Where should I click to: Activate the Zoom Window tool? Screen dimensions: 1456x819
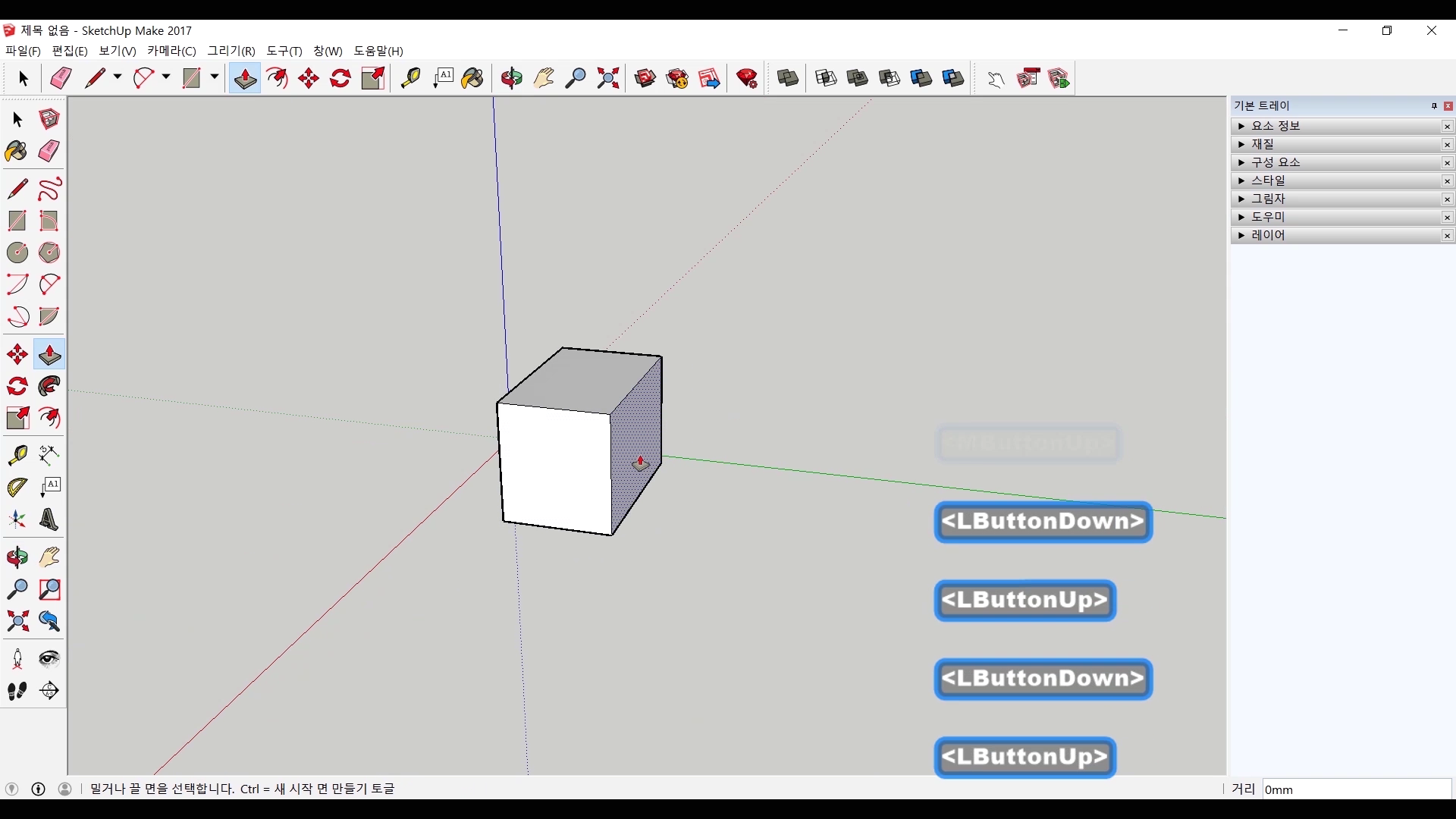click(49, 589)
